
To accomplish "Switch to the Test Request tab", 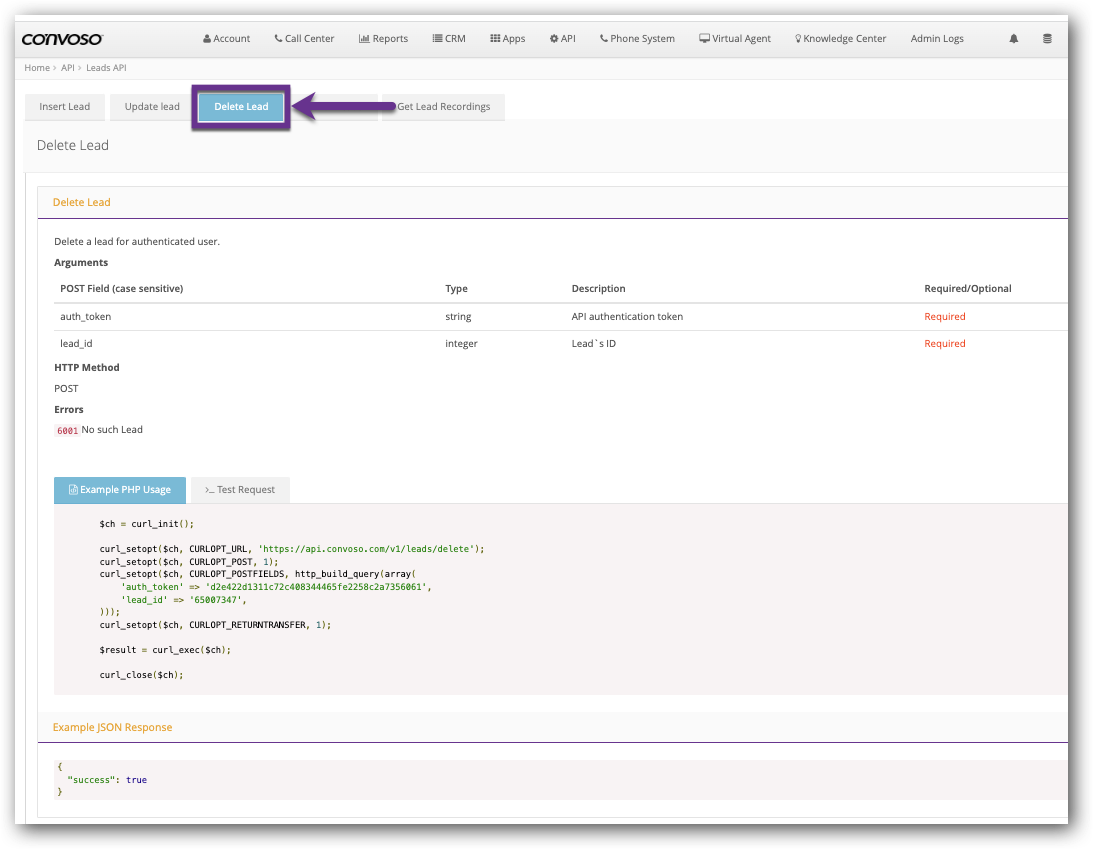I will point(240,490).
